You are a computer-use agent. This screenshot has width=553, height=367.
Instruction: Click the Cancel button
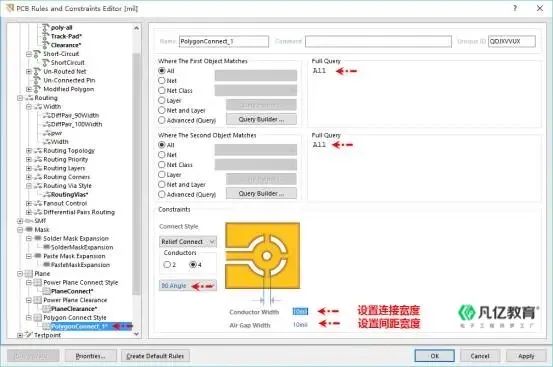click(x=480, y=356)
